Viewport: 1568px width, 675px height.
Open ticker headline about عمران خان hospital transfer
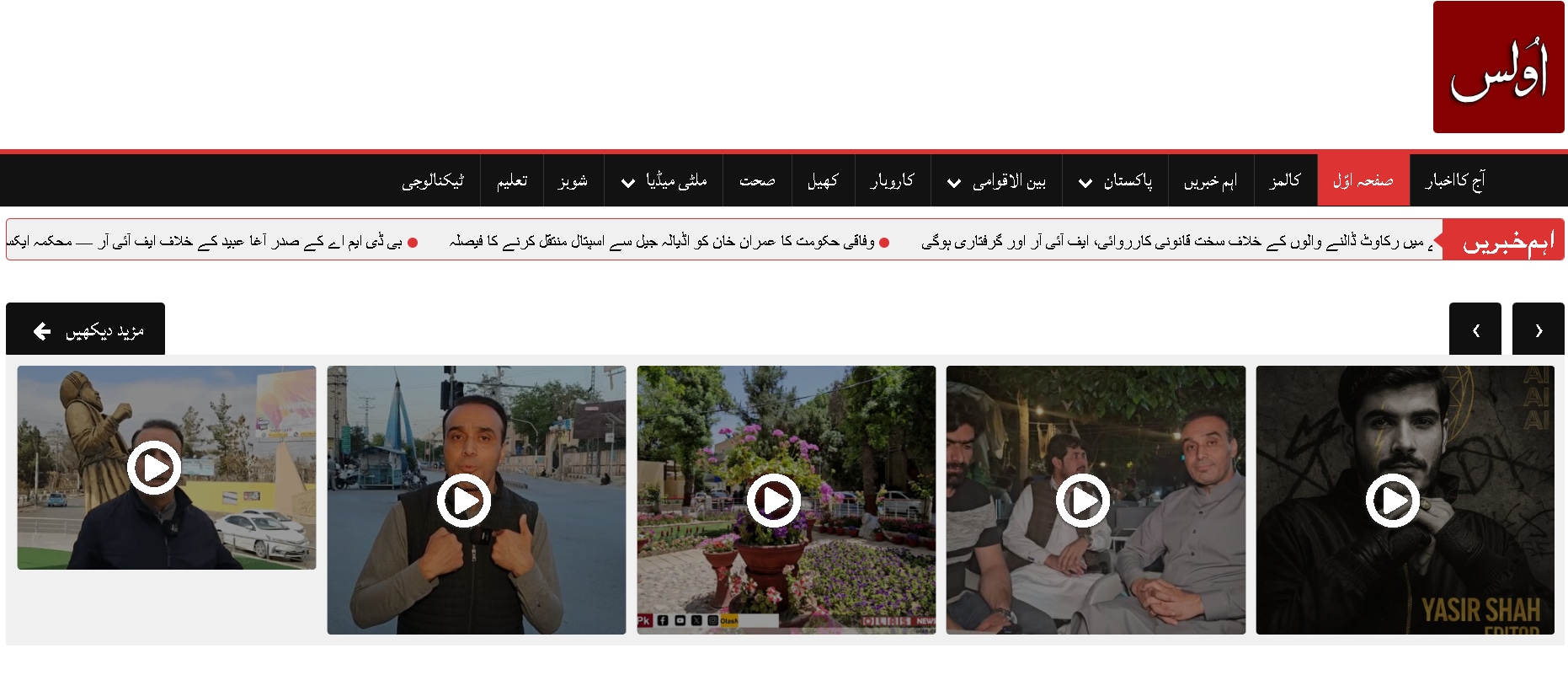[x=661, y=242]
